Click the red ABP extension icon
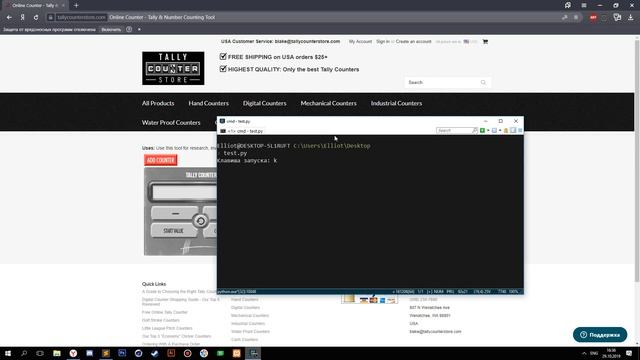The image size is (640, 360). click(x=593, y=18)
